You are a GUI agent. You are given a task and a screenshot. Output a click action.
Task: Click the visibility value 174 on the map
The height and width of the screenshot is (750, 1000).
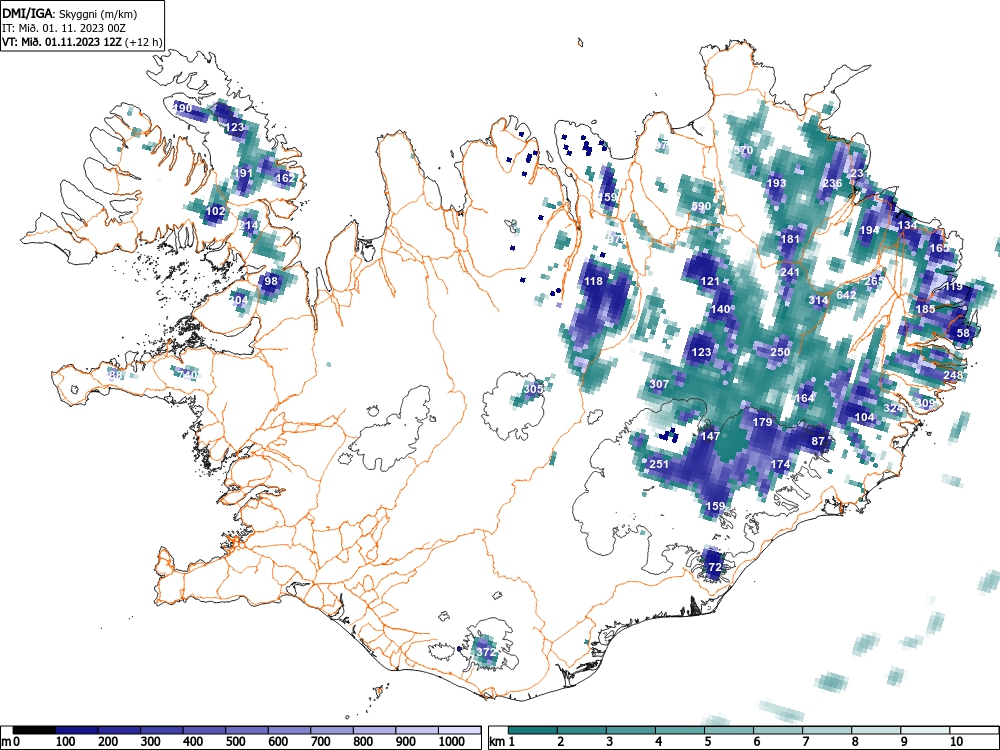click(x=781, y=464)
